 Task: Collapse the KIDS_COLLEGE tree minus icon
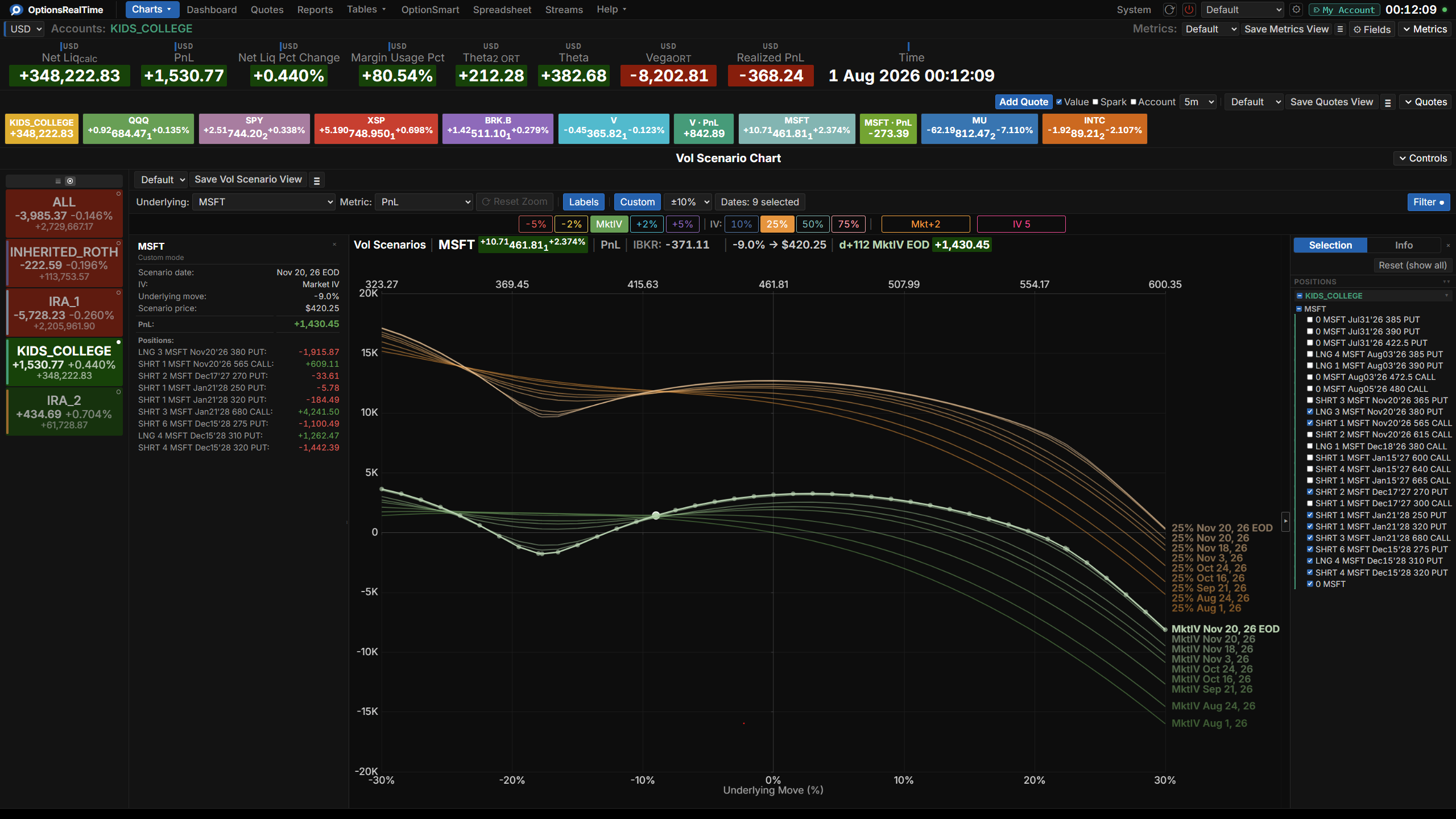point(1299,296)
